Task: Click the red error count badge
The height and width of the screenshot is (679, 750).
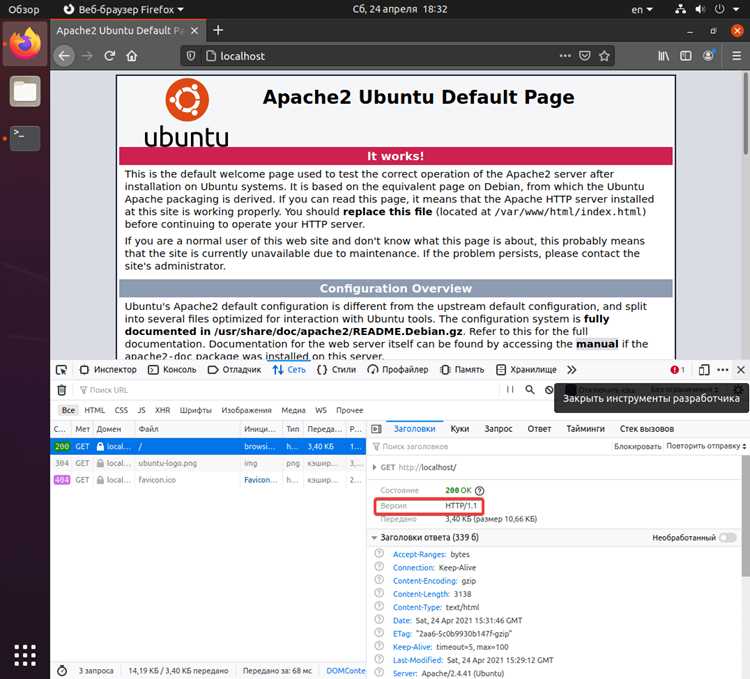Action: pyautogui.click(x=677, y=370)
